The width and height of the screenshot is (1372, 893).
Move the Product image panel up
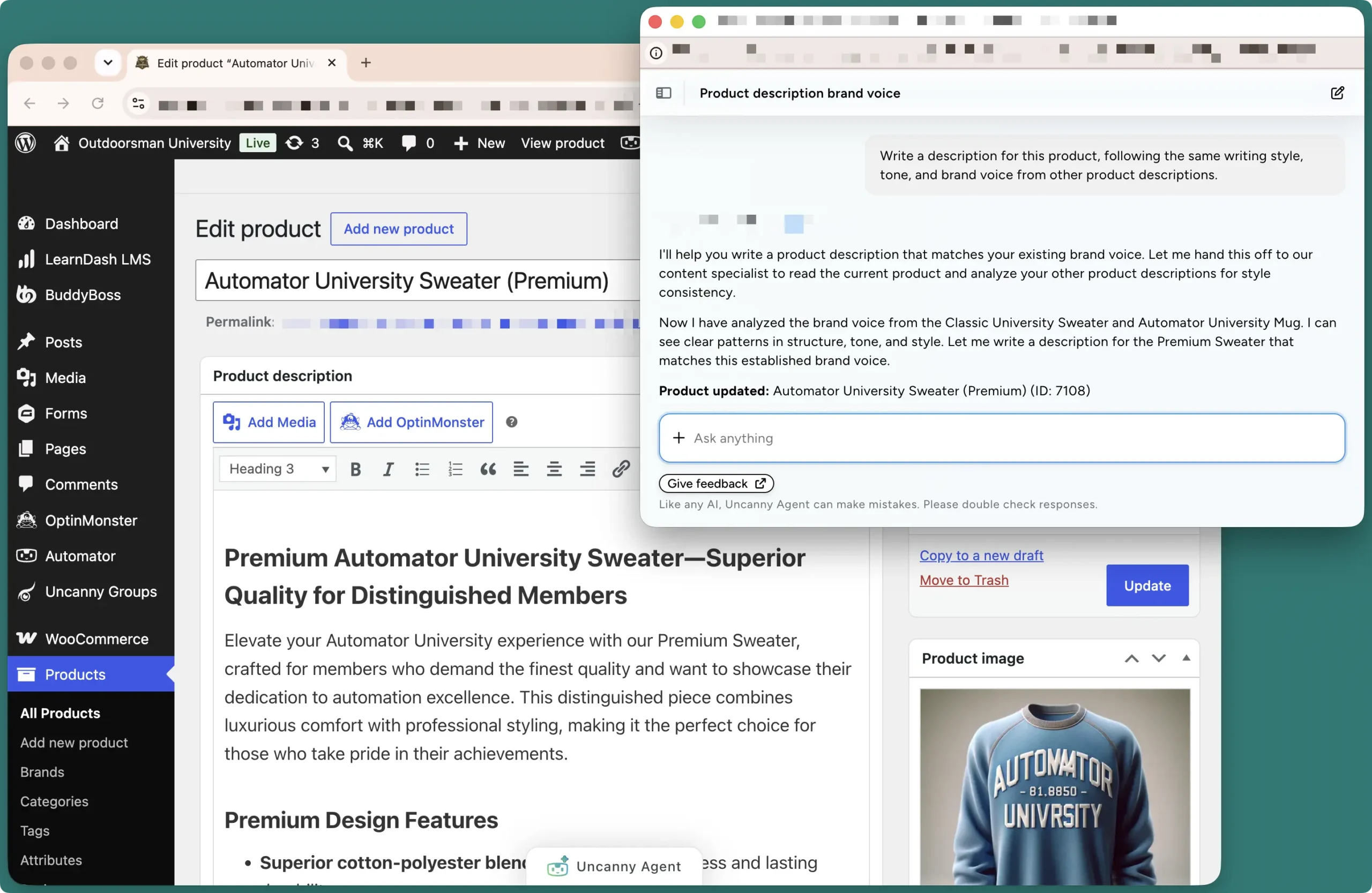pos(1131,658)
